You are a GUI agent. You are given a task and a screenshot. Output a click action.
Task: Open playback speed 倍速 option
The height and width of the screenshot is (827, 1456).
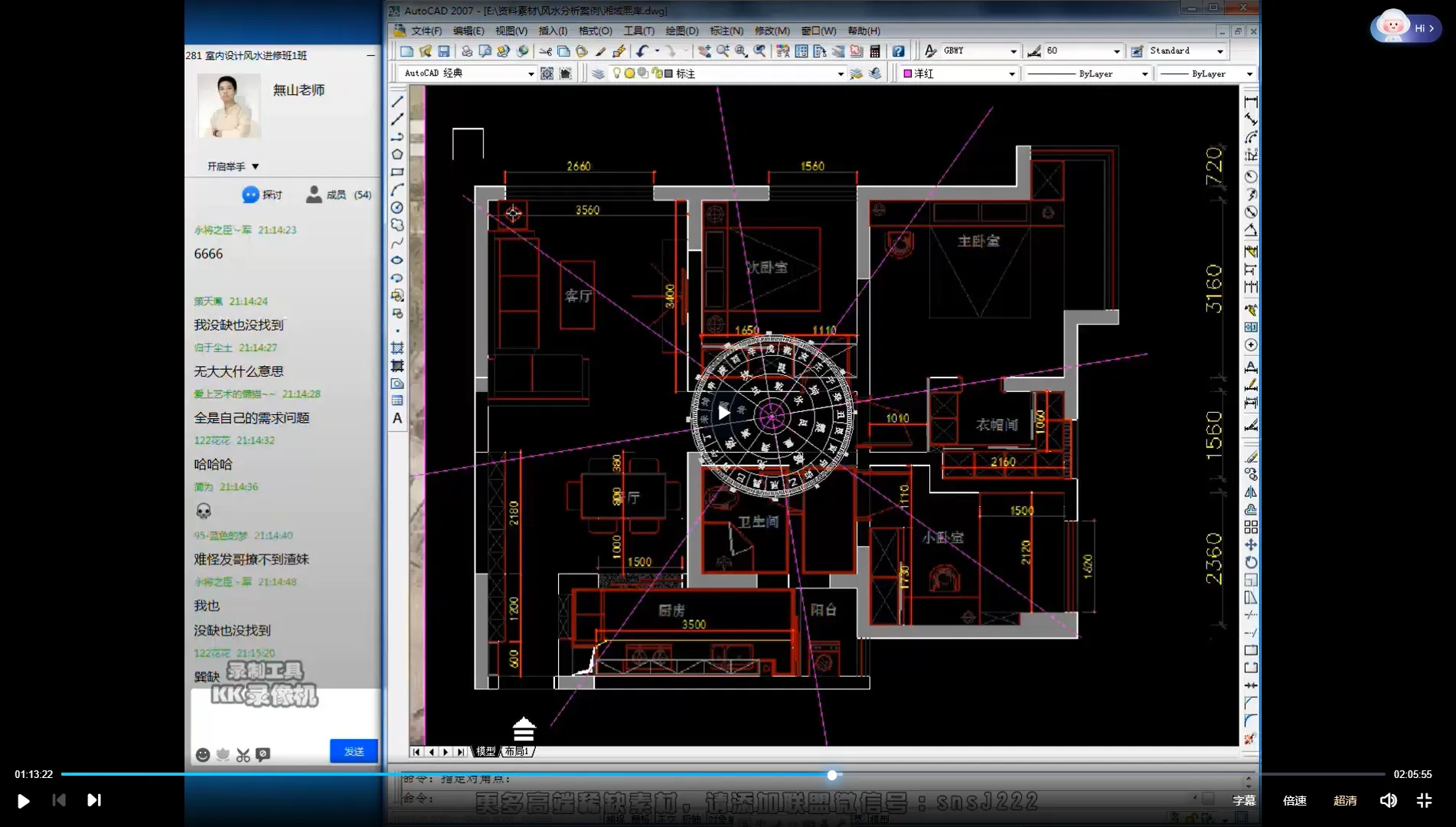(1294, 800)
